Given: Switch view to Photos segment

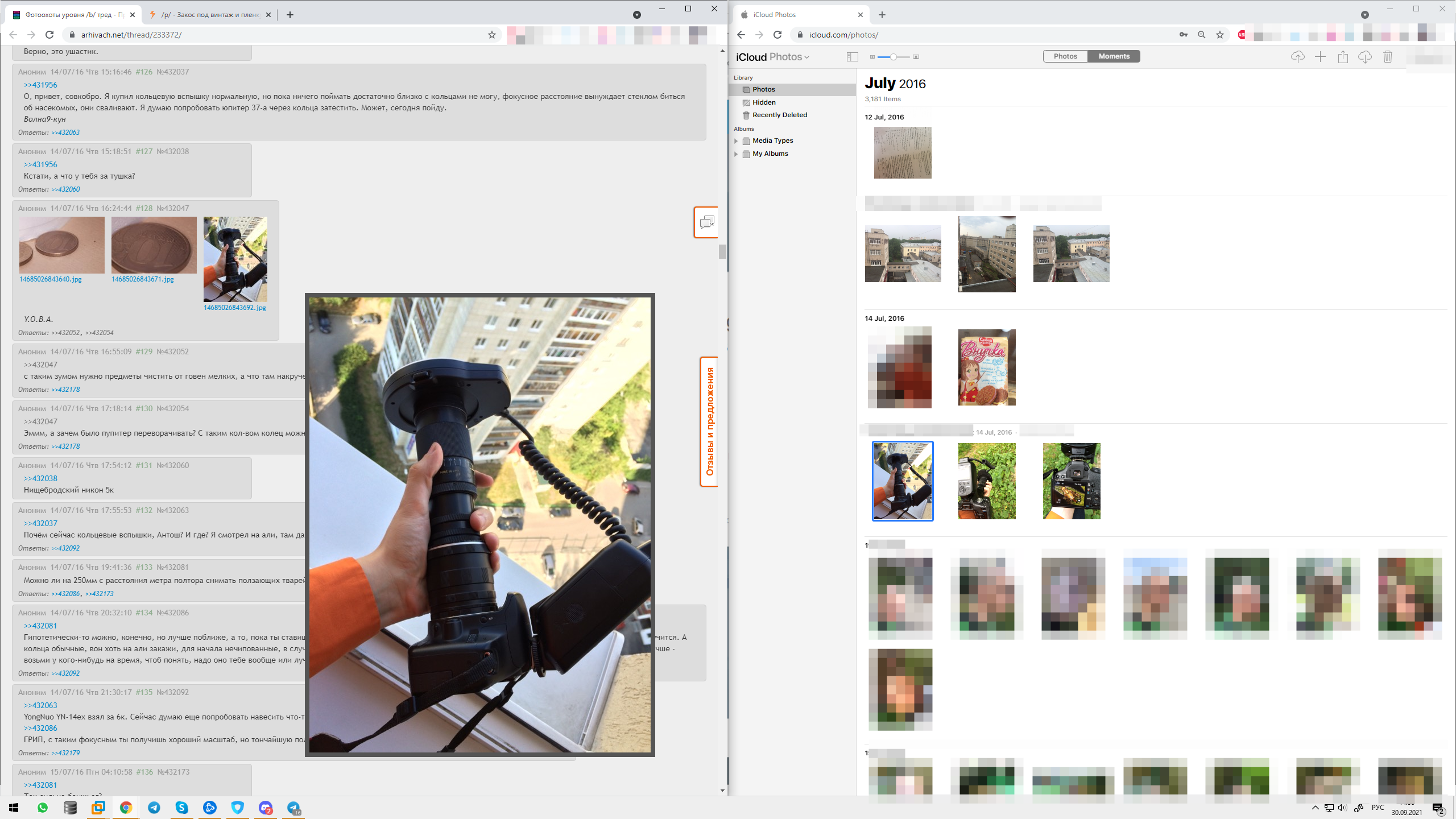Looking at the screenshot, I should pyautogui.click(x=1065, y=56).
